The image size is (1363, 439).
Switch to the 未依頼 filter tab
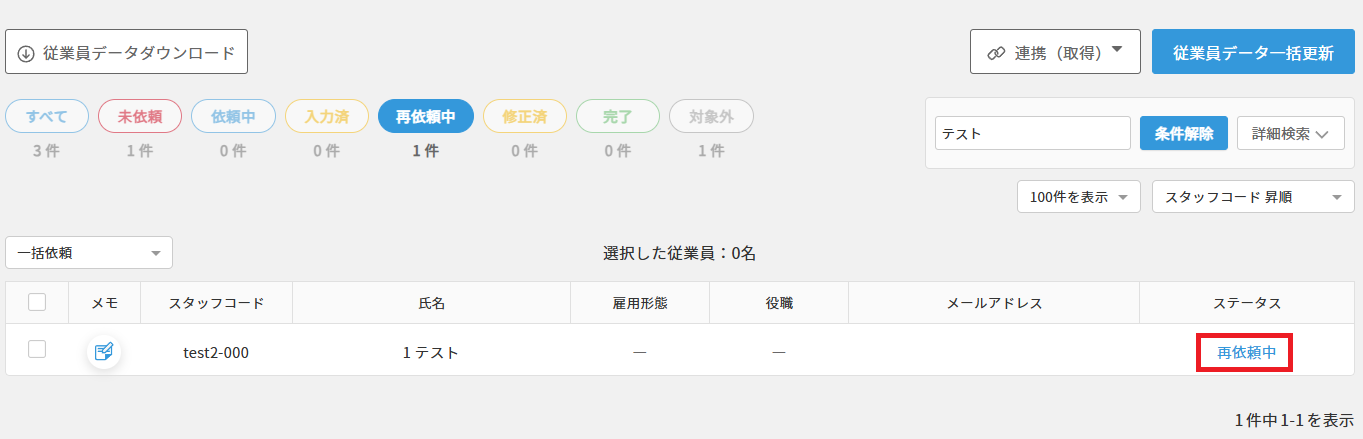(140, 117)
